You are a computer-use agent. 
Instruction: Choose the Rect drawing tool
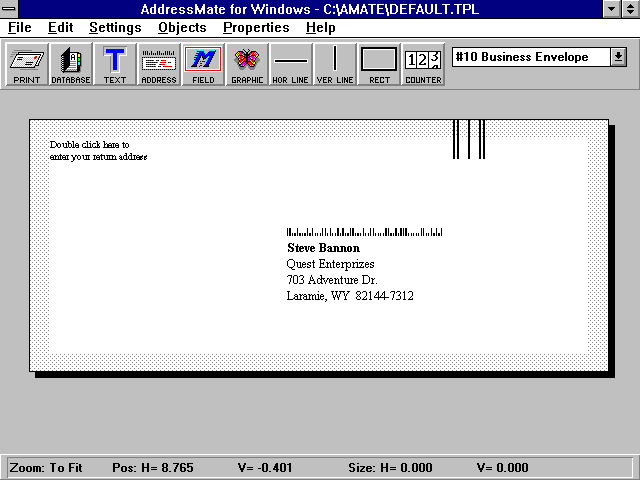point(379,64)
